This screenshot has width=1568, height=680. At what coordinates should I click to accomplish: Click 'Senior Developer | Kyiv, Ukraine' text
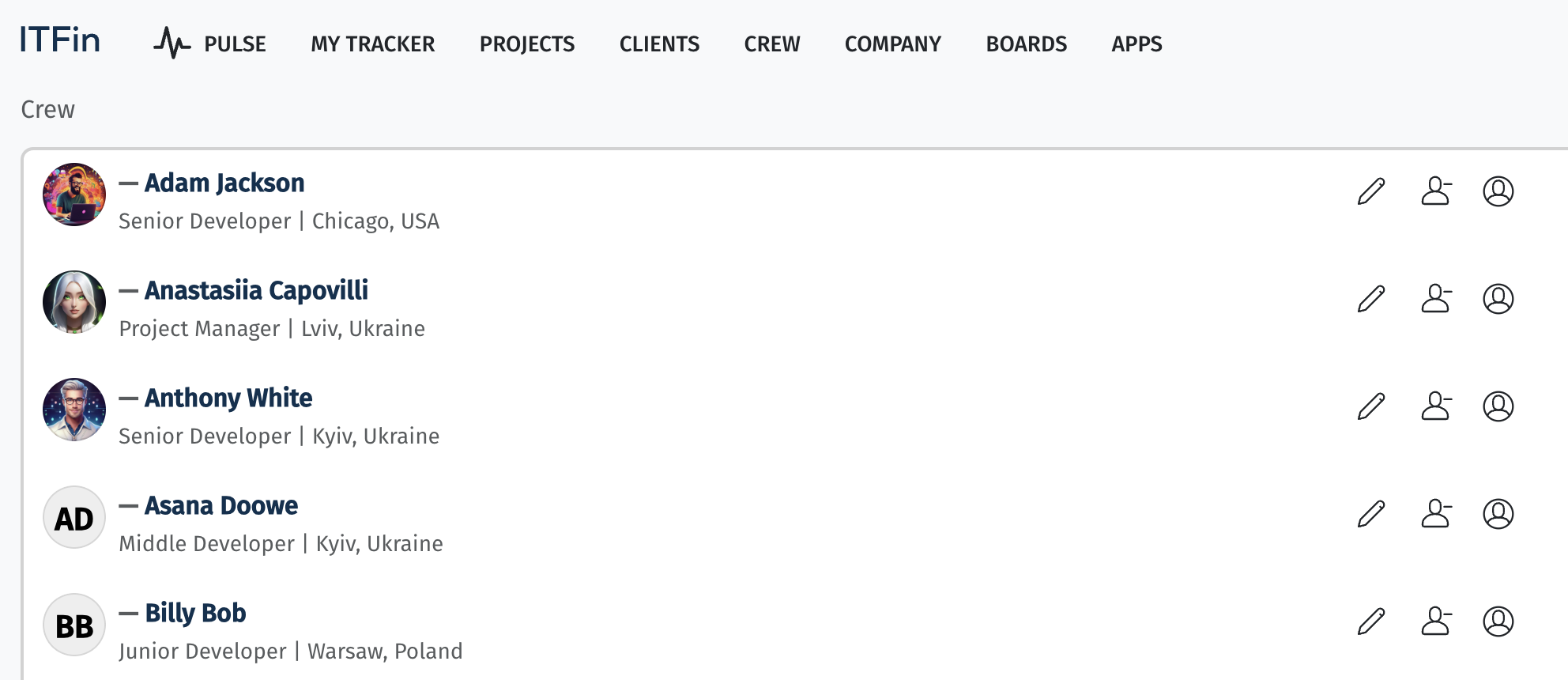pos(279,436)
